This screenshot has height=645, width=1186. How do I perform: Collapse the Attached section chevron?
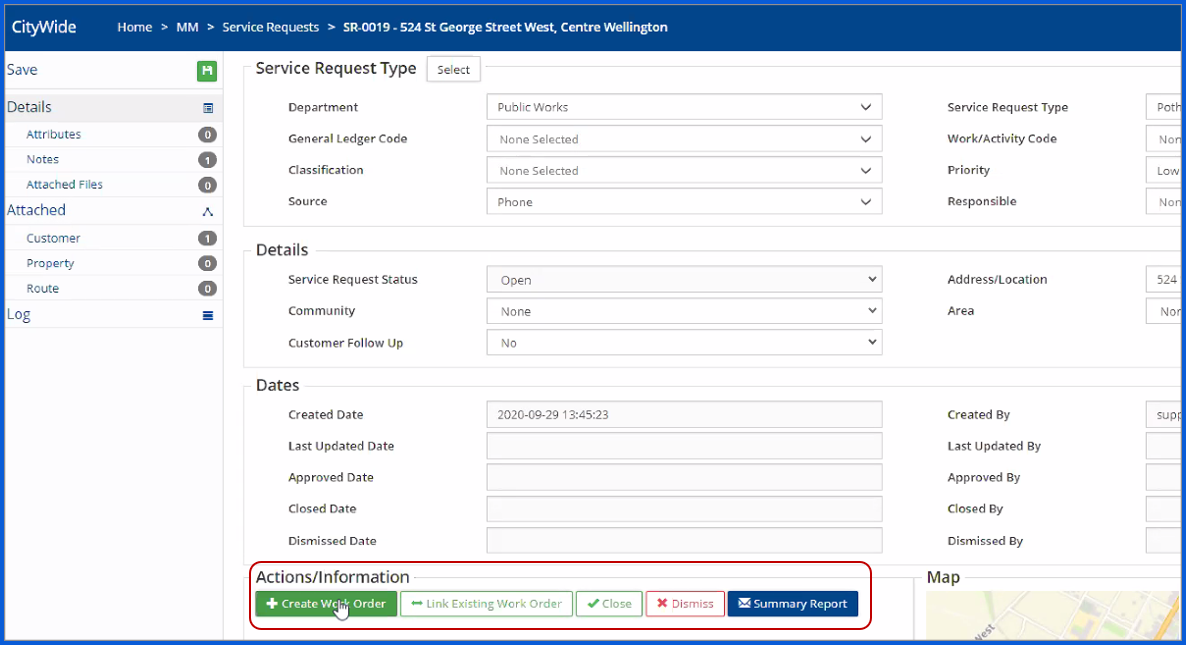coord(208,211)
